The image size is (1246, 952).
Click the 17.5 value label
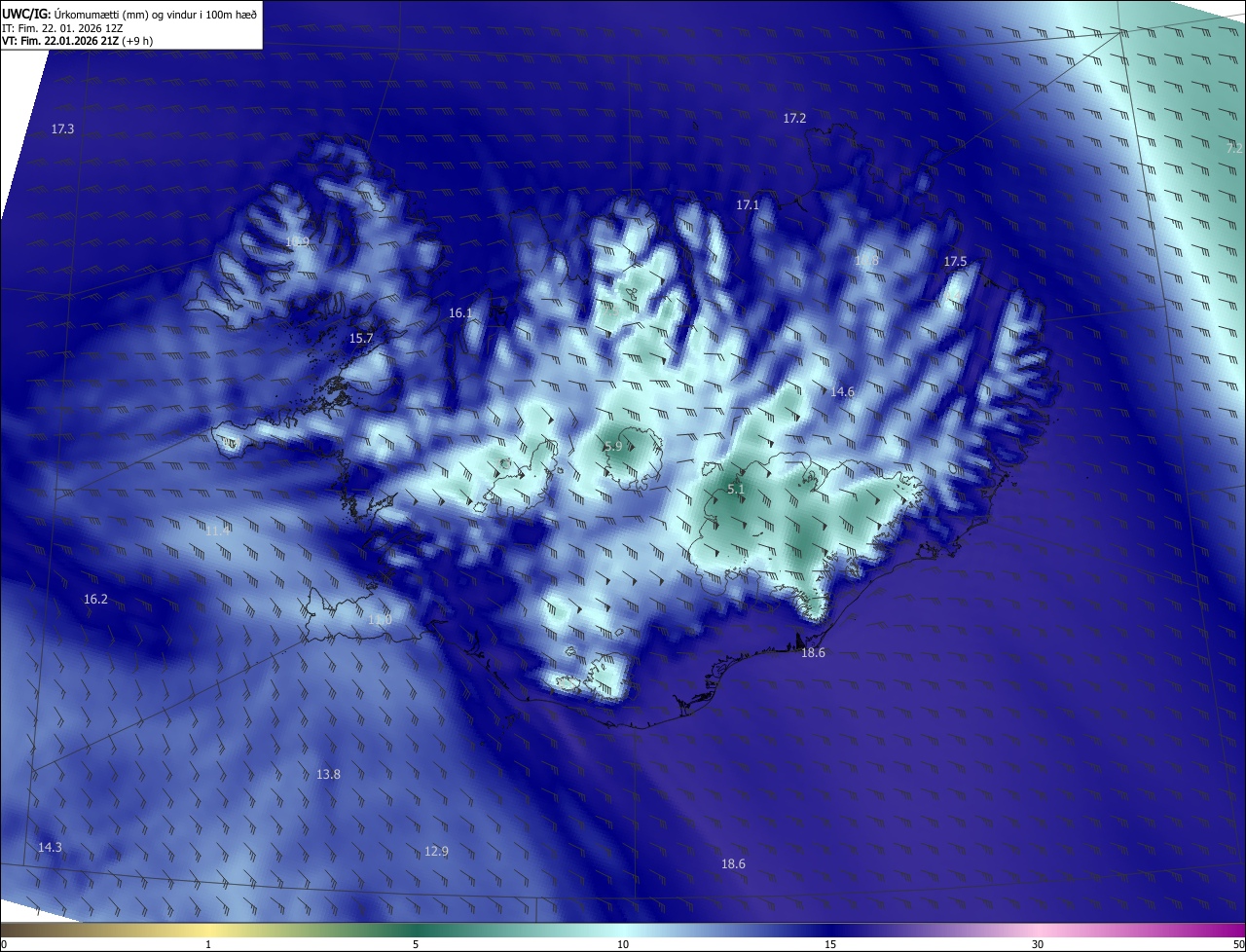[x=955, y=261]
